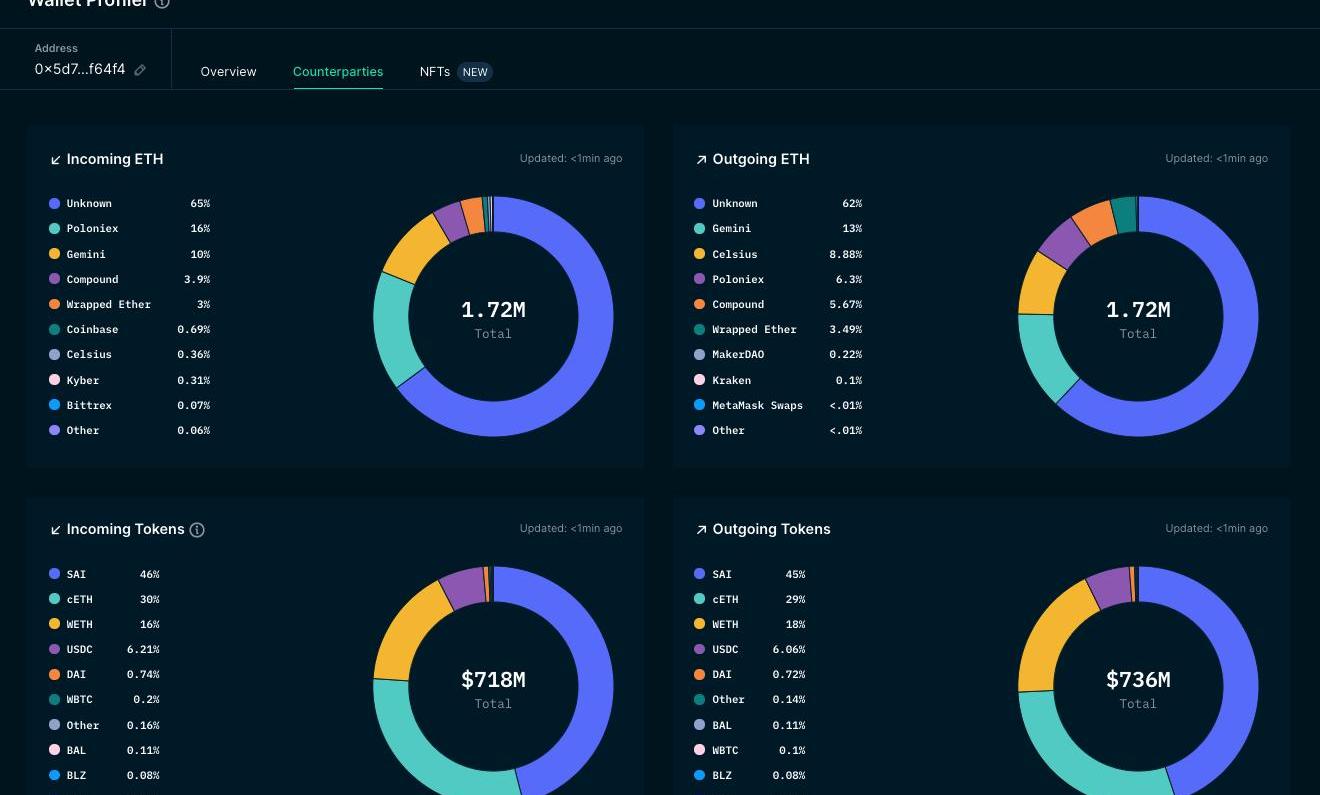The width and height of the screenshot is (1320, 795).
Task: Click the edit pencil icon beside the address
Action: pos(140,70)
